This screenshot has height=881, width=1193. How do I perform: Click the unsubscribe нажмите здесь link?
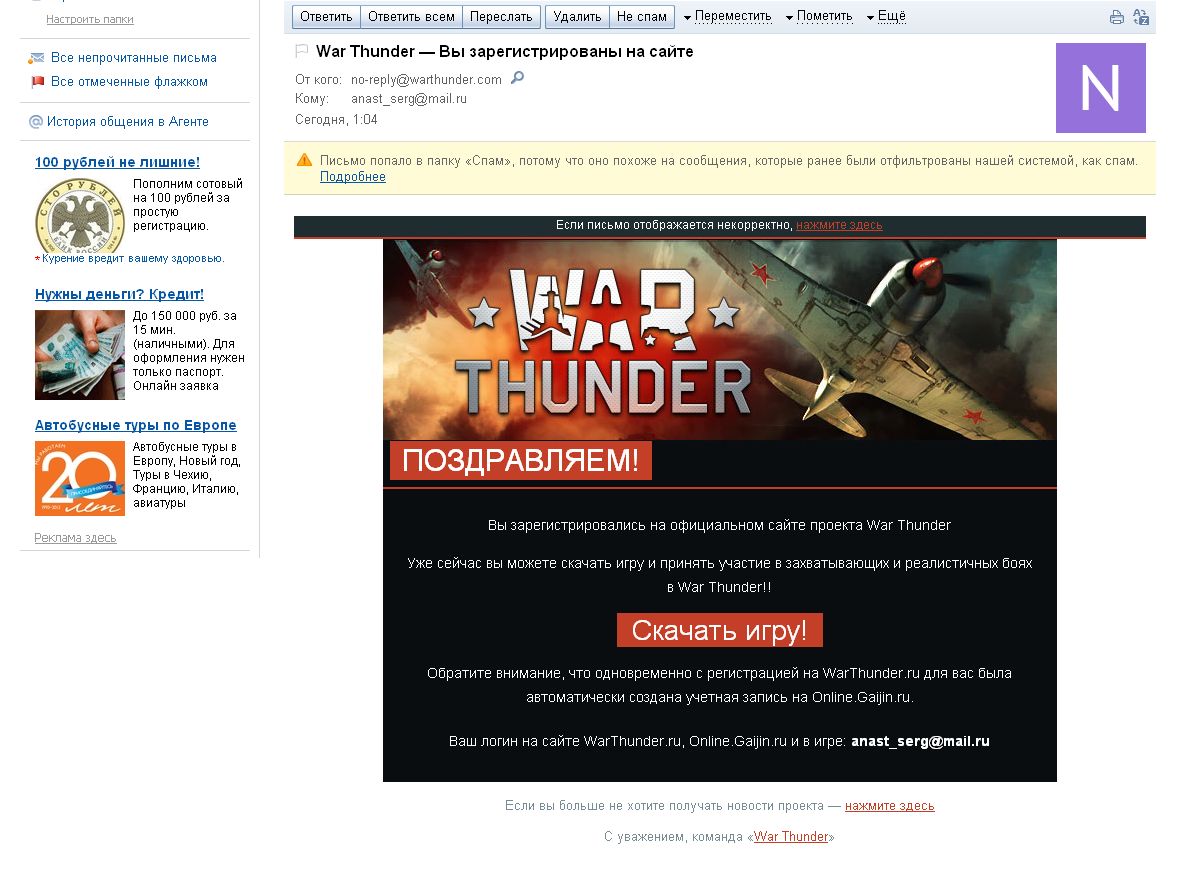pyautogui.click(x=889, y=806)
